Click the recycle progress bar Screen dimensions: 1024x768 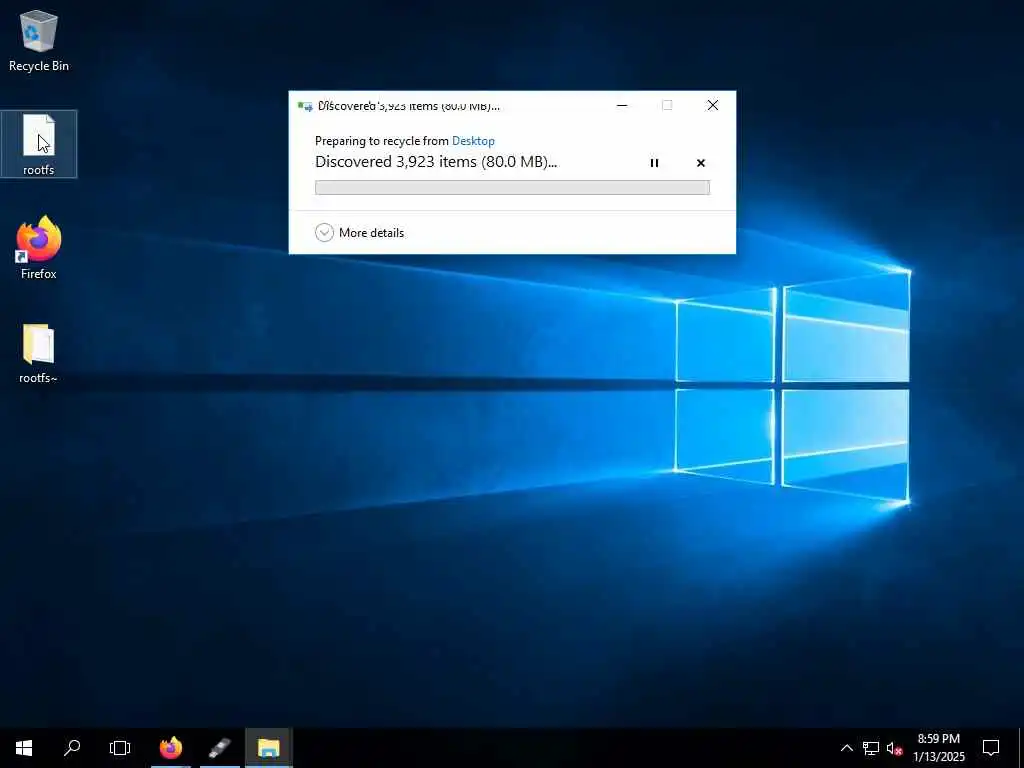point(512,187)
